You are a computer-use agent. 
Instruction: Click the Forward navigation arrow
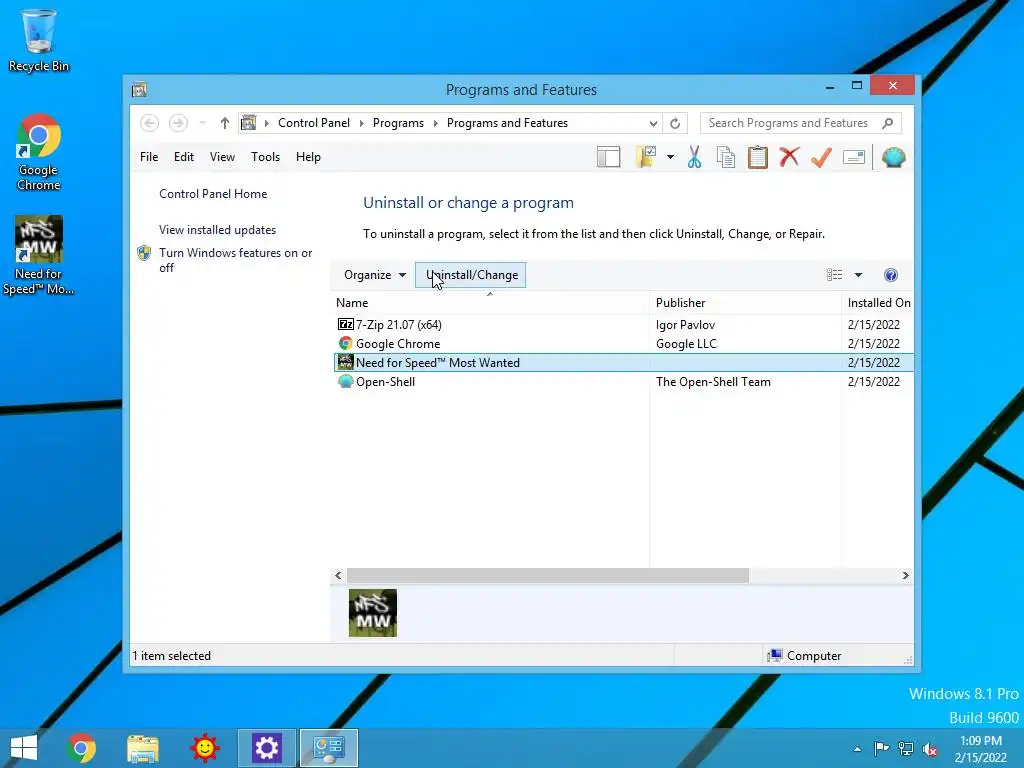coord(178,123)
